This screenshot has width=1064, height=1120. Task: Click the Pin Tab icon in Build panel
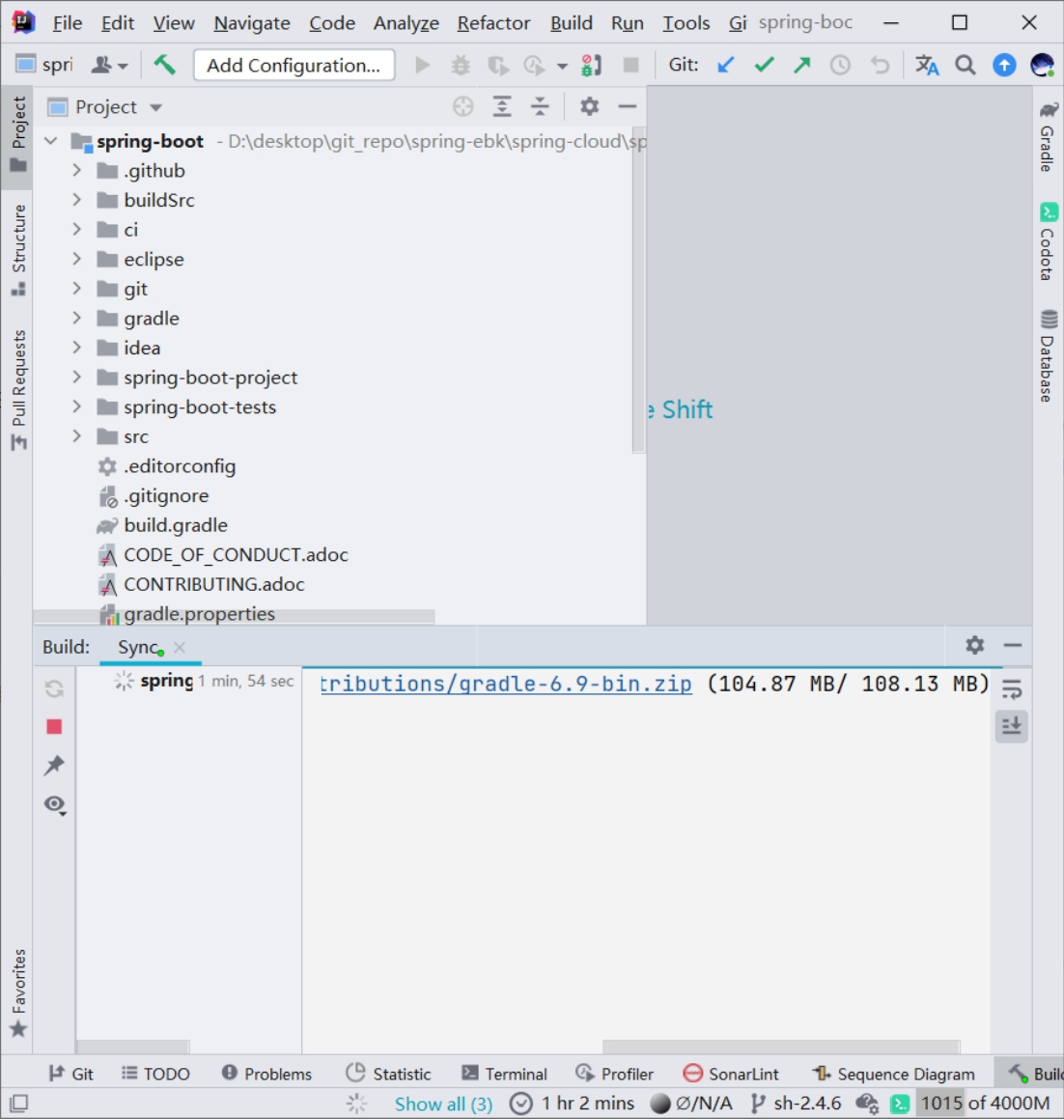tap(54, 765)
